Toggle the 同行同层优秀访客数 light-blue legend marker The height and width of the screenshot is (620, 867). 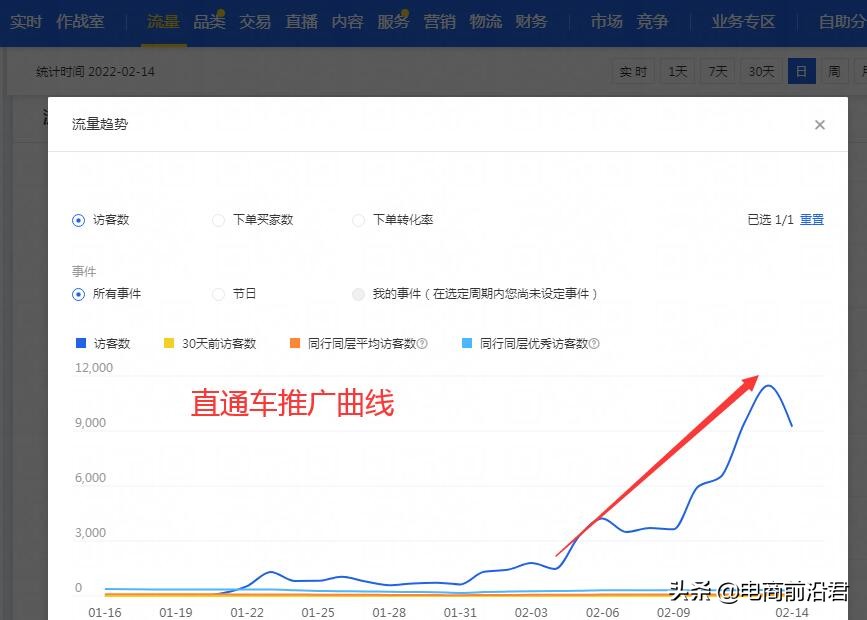pyautogui.click(x=467, y=343)
